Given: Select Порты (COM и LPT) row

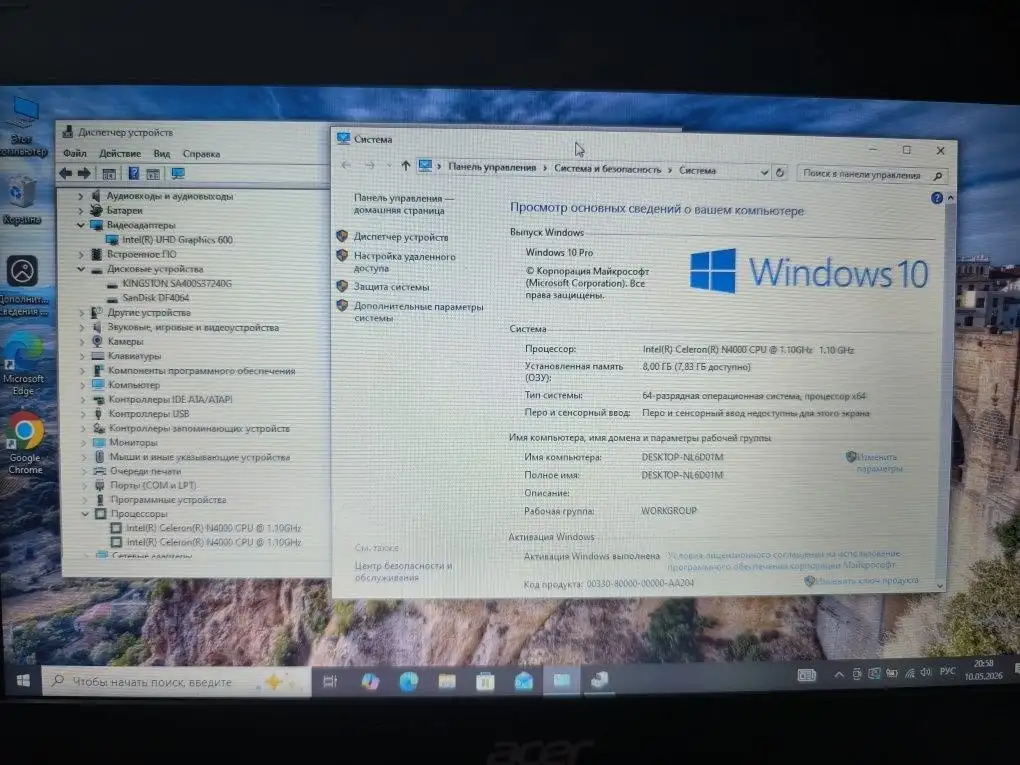Looking at the screenshot, I should (x=153, y=485).
